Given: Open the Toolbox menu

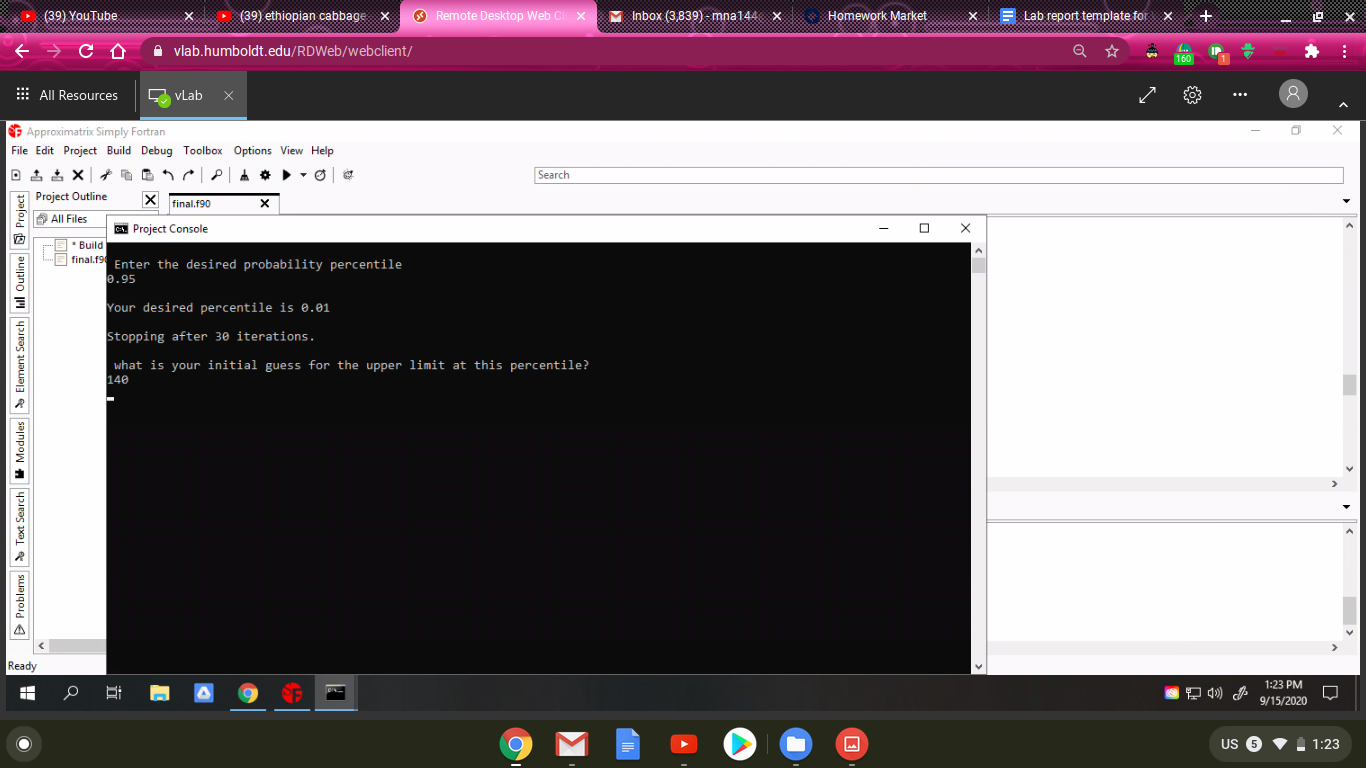Looking at the screenshot, I should (203, 150).
